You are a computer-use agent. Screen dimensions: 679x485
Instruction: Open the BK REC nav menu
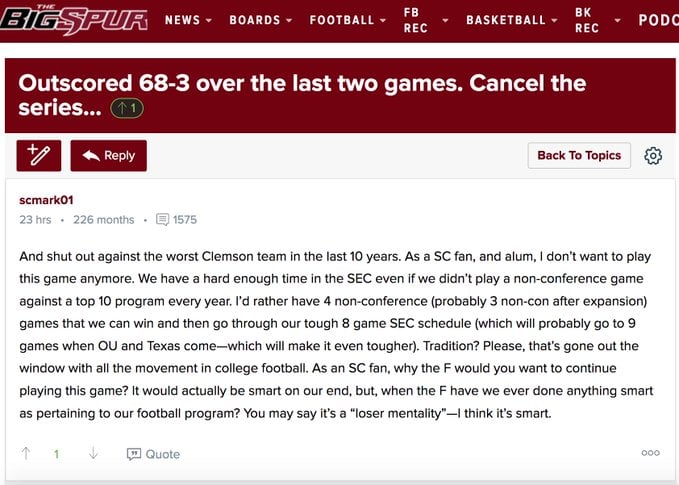point(598,20)
